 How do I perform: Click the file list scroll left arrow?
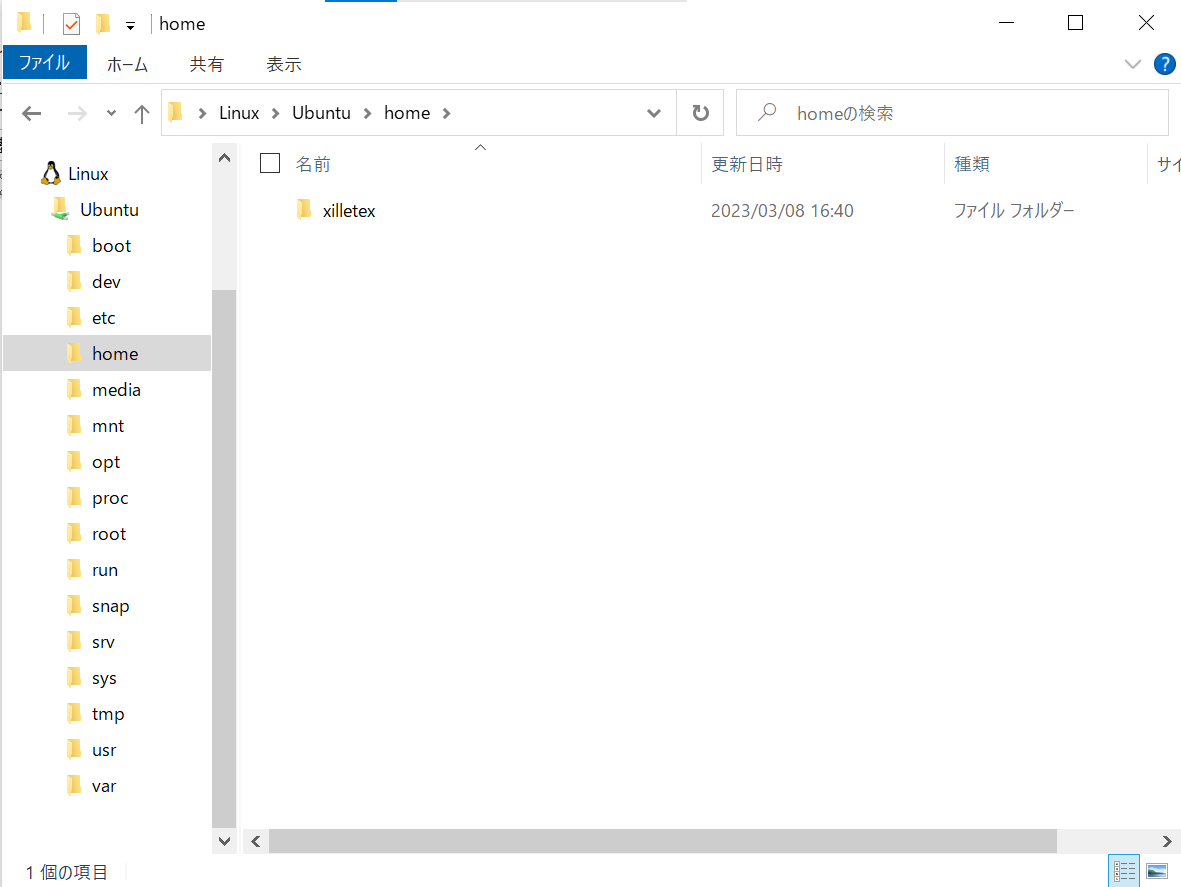[256, 841]
